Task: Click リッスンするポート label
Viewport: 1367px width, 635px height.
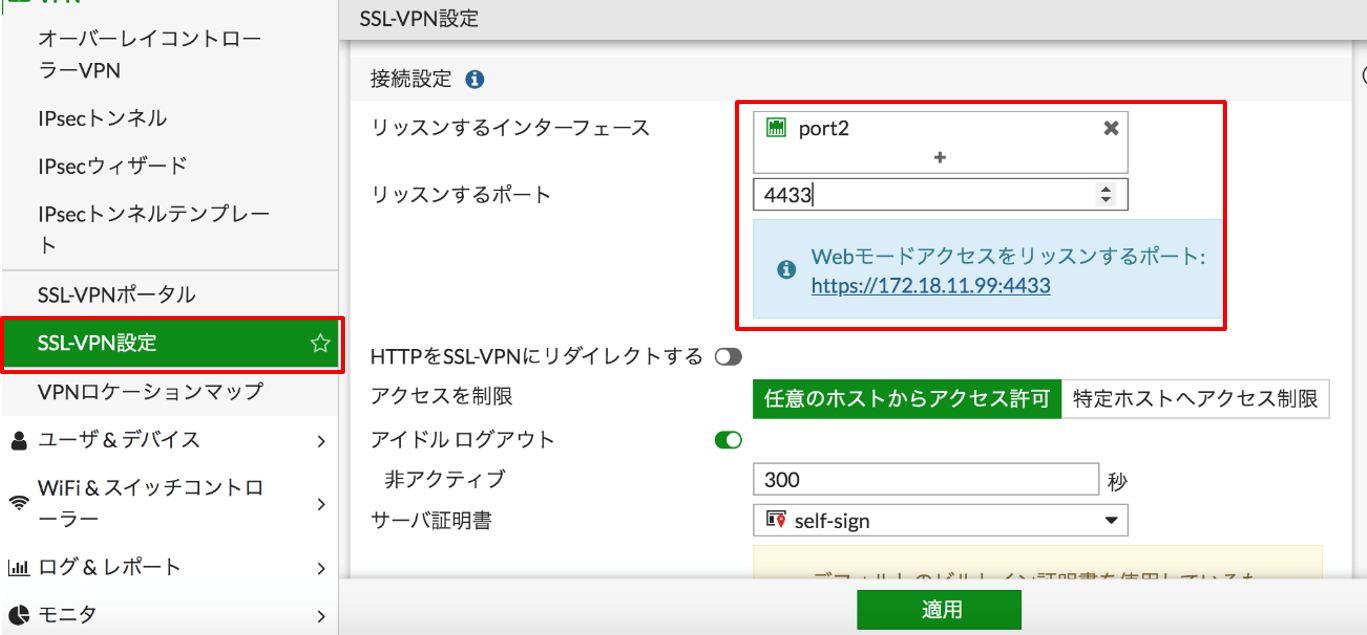Action: click(461, 195)
